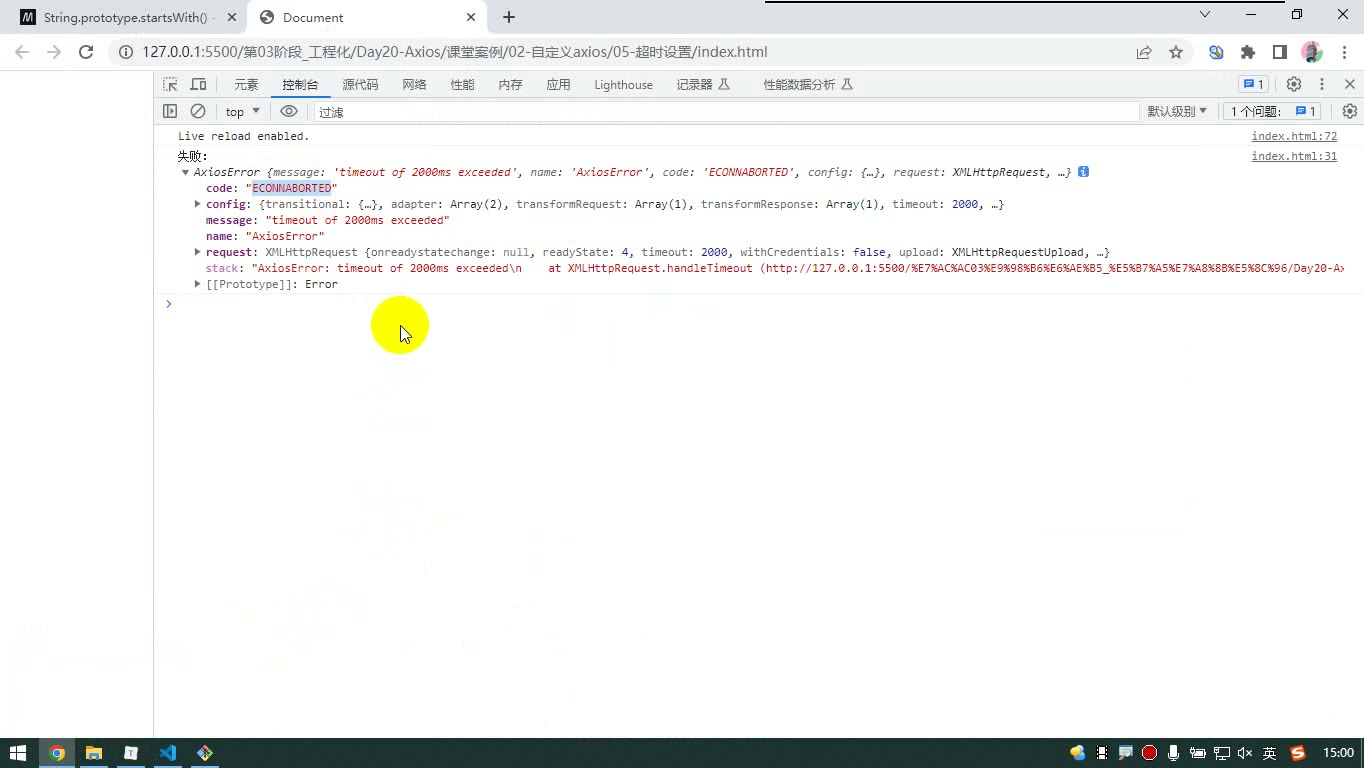Open the DevTools more options menu

[1321, 85]
